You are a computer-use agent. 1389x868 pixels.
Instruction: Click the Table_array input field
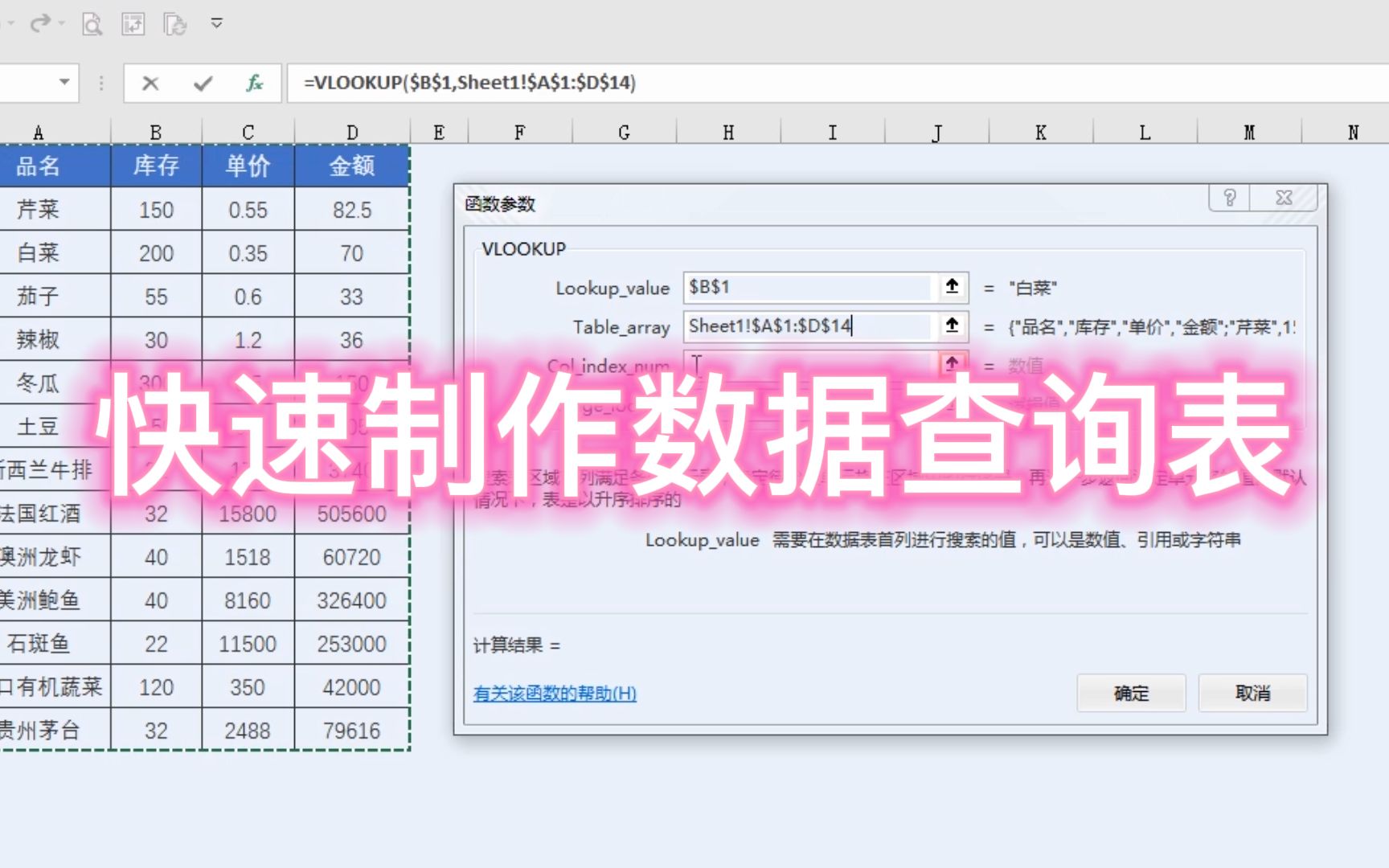pos(809,325)
